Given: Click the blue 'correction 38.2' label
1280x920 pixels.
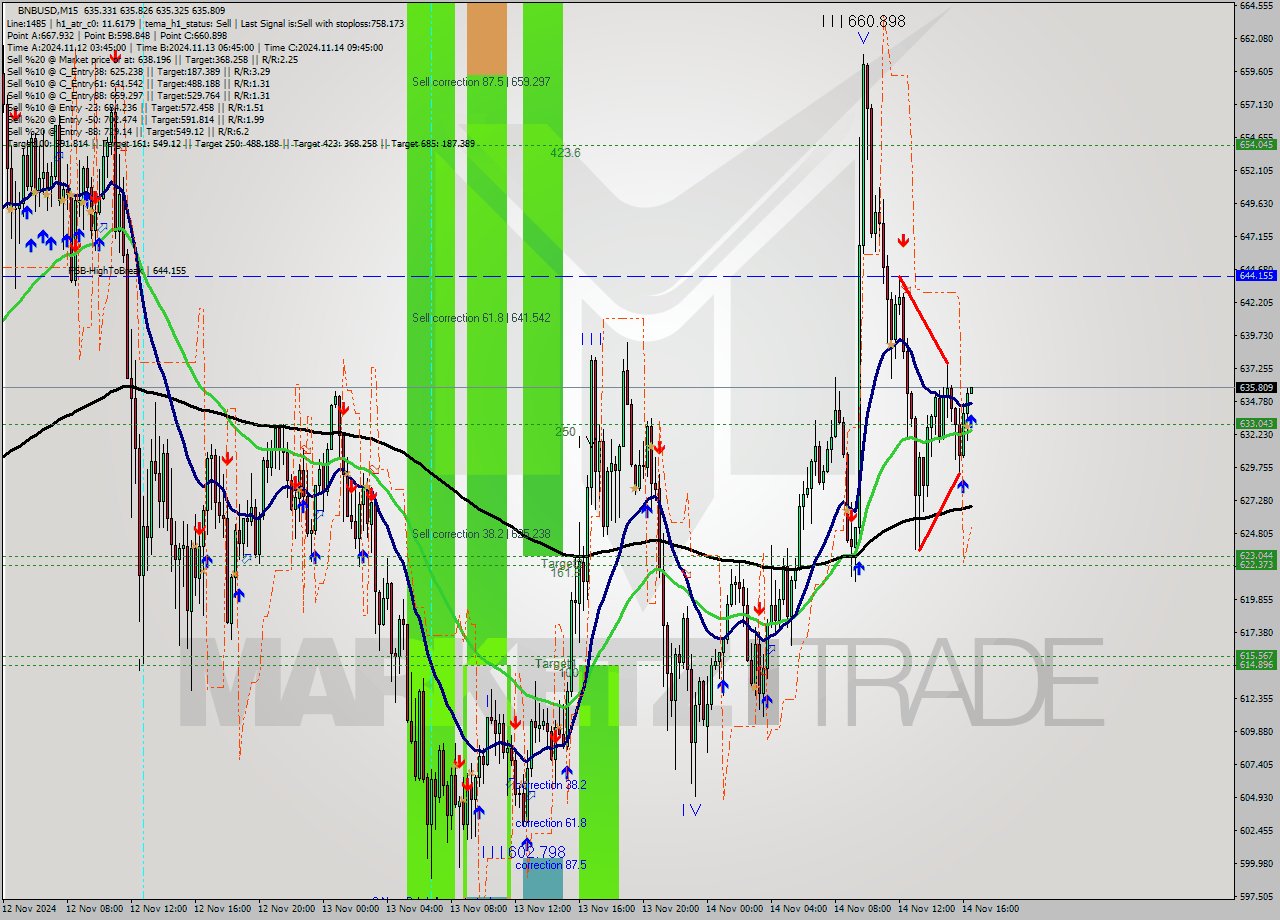Looking at the screenshot, I should click(x=551, y=785).
